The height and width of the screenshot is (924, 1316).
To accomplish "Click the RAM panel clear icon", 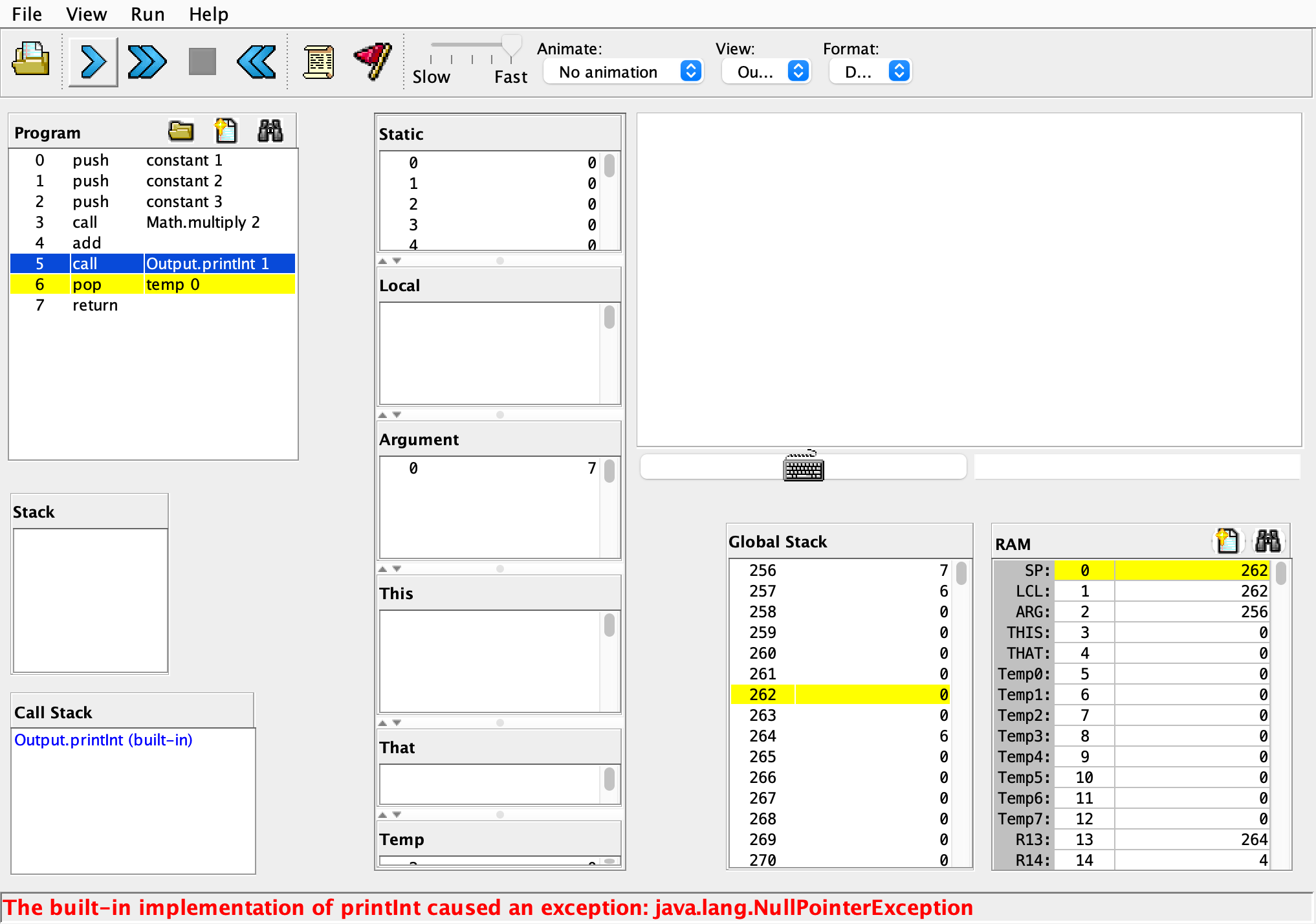I will click(x=1227, y=541).
